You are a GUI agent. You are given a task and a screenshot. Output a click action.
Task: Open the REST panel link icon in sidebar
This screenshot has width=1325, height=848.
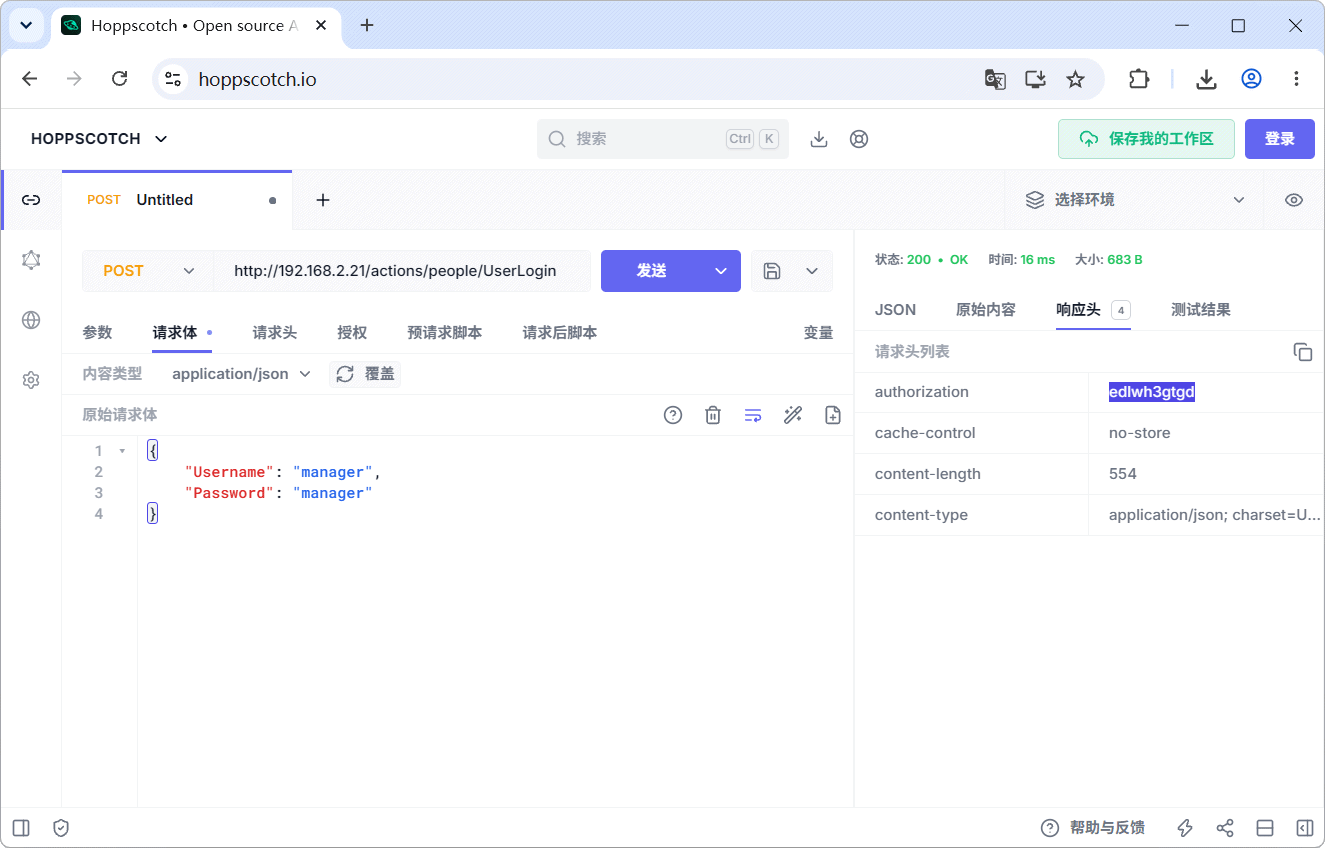click(31, 200)
